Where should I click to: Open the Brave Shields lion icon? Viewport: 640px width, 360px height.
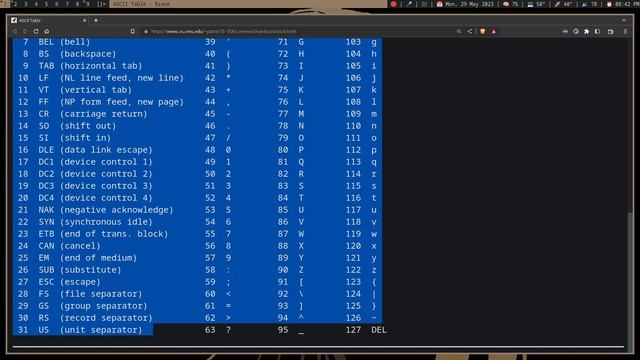[483, 31]
